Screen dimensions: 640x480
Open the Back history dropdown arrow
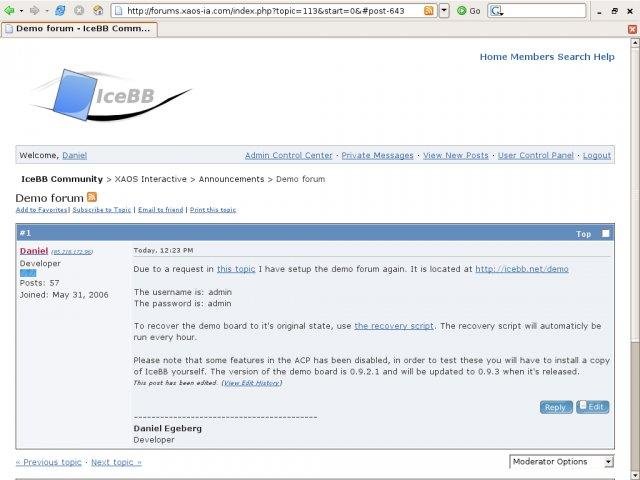pos(21,11)
